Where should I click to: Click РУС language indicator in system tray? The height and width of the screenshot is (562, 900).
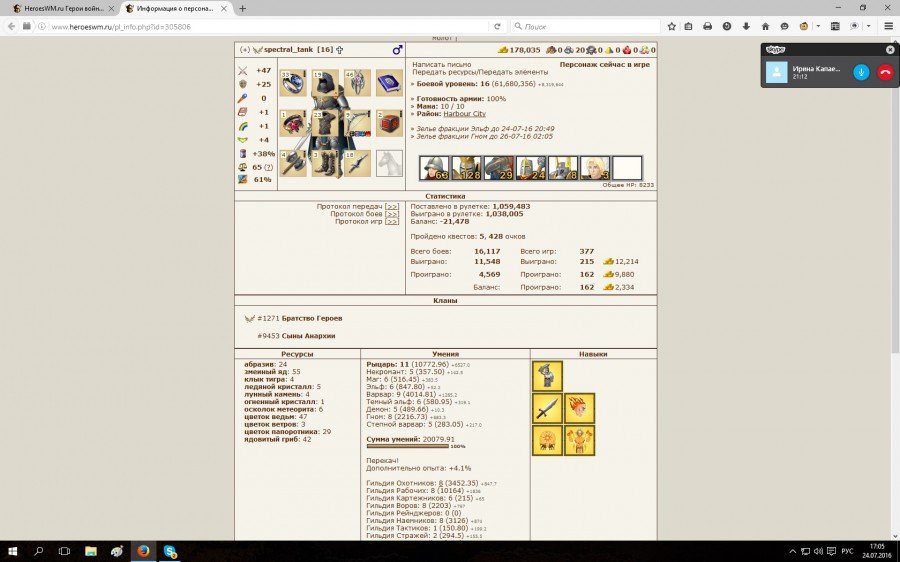tap(847, 551)
